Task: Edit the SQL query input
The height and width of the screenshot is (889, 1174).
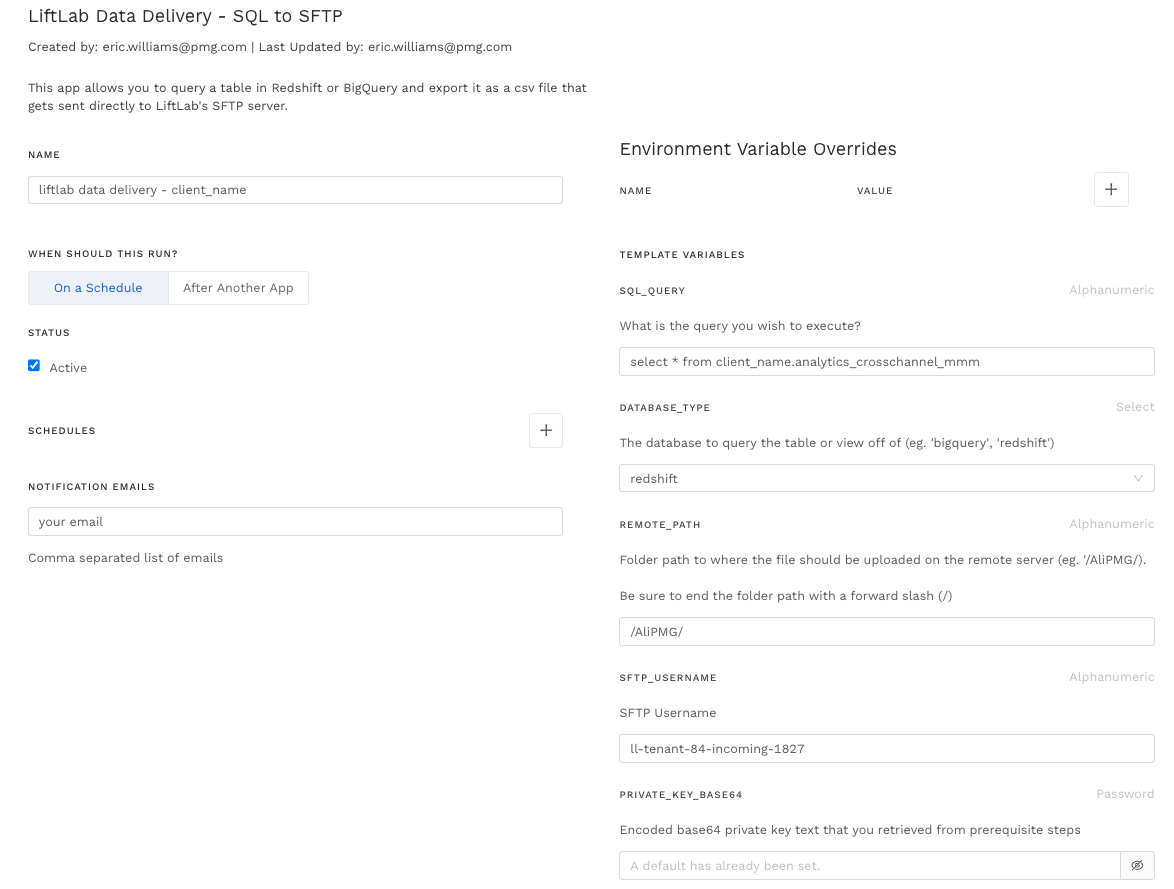Action: pos(886,362)
